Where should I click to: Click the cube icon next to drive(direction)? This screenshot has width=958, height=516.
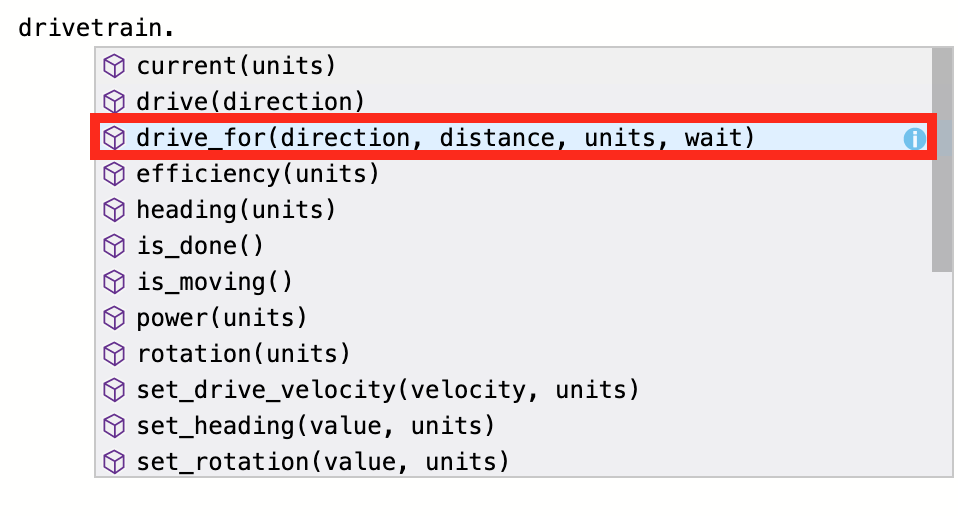[x=115, y=102]
